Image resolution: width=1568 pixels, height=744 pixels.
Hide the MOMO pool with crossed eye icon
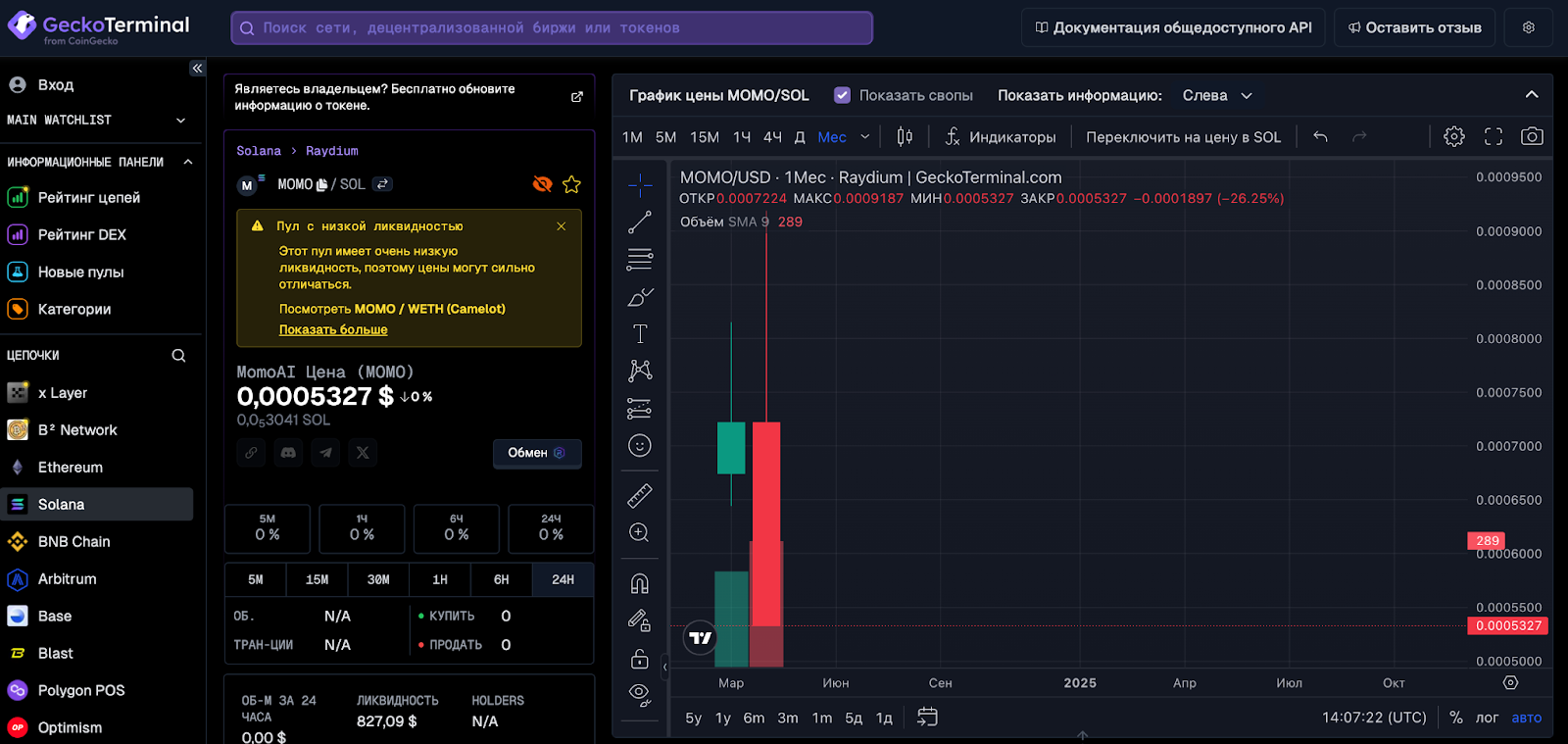(542, 184)
